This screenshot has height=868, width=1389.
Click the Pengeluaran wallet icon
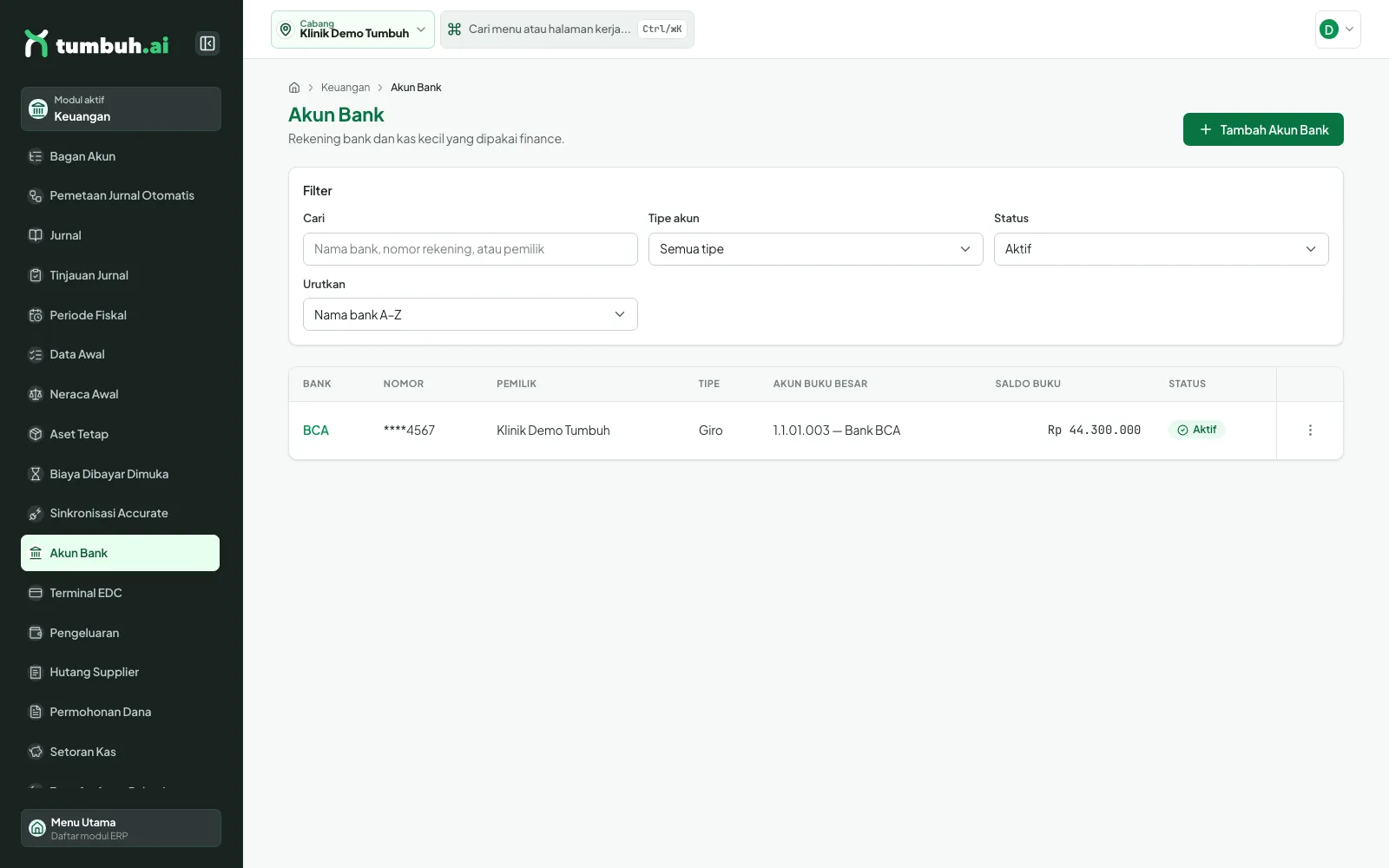[x=36, y=633]
